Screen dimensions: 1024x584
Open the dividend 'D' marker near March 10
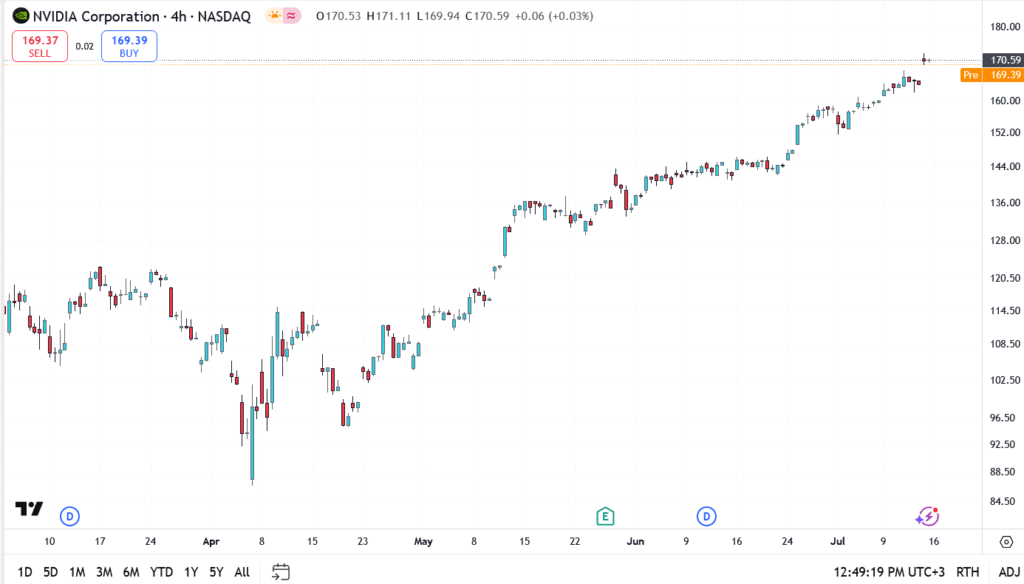coord(69,516)
